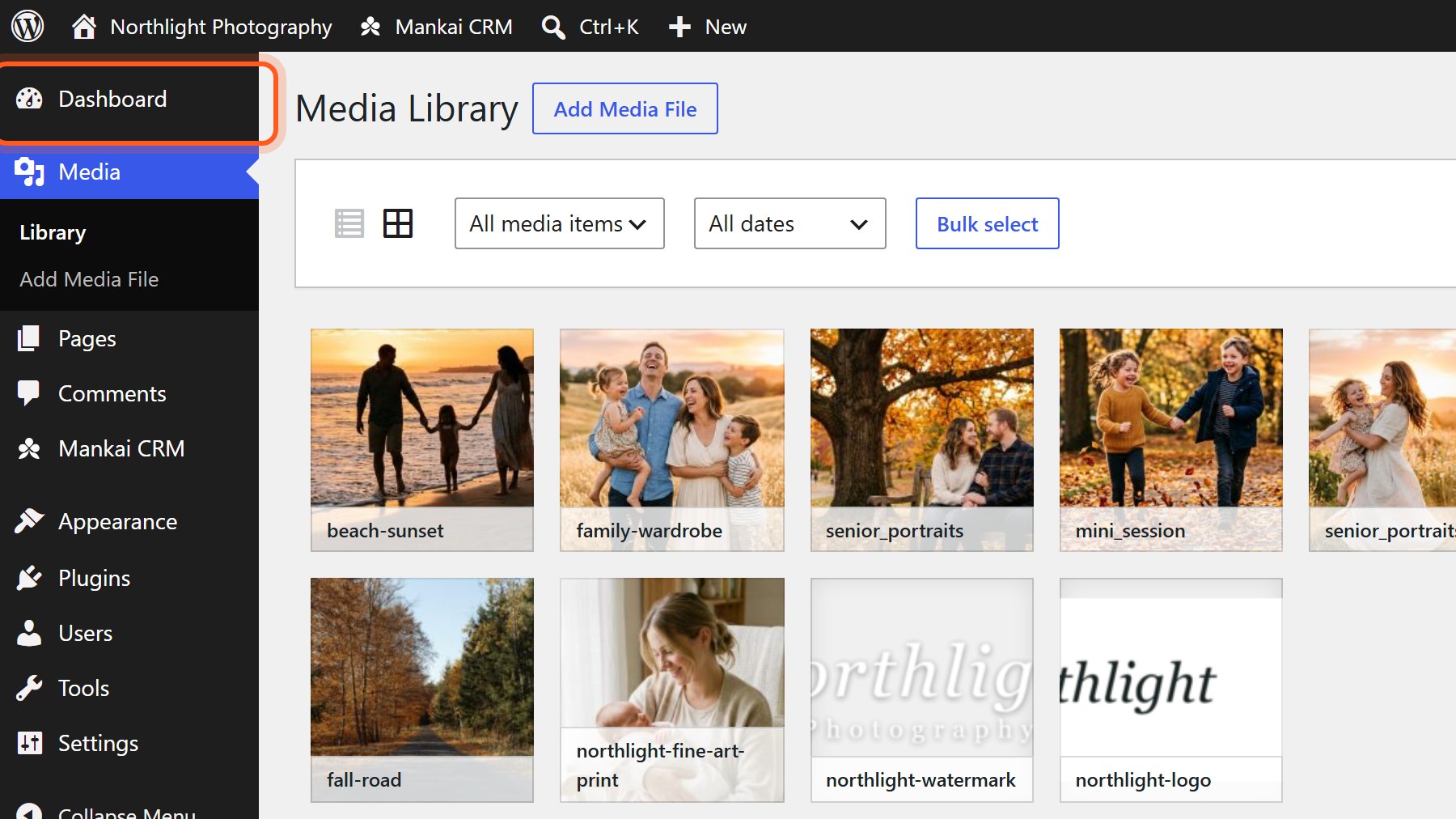Viewport: 1456px width, 819px height.
Task: Click the plus icon next to New
Action: (x=679, y=27)
